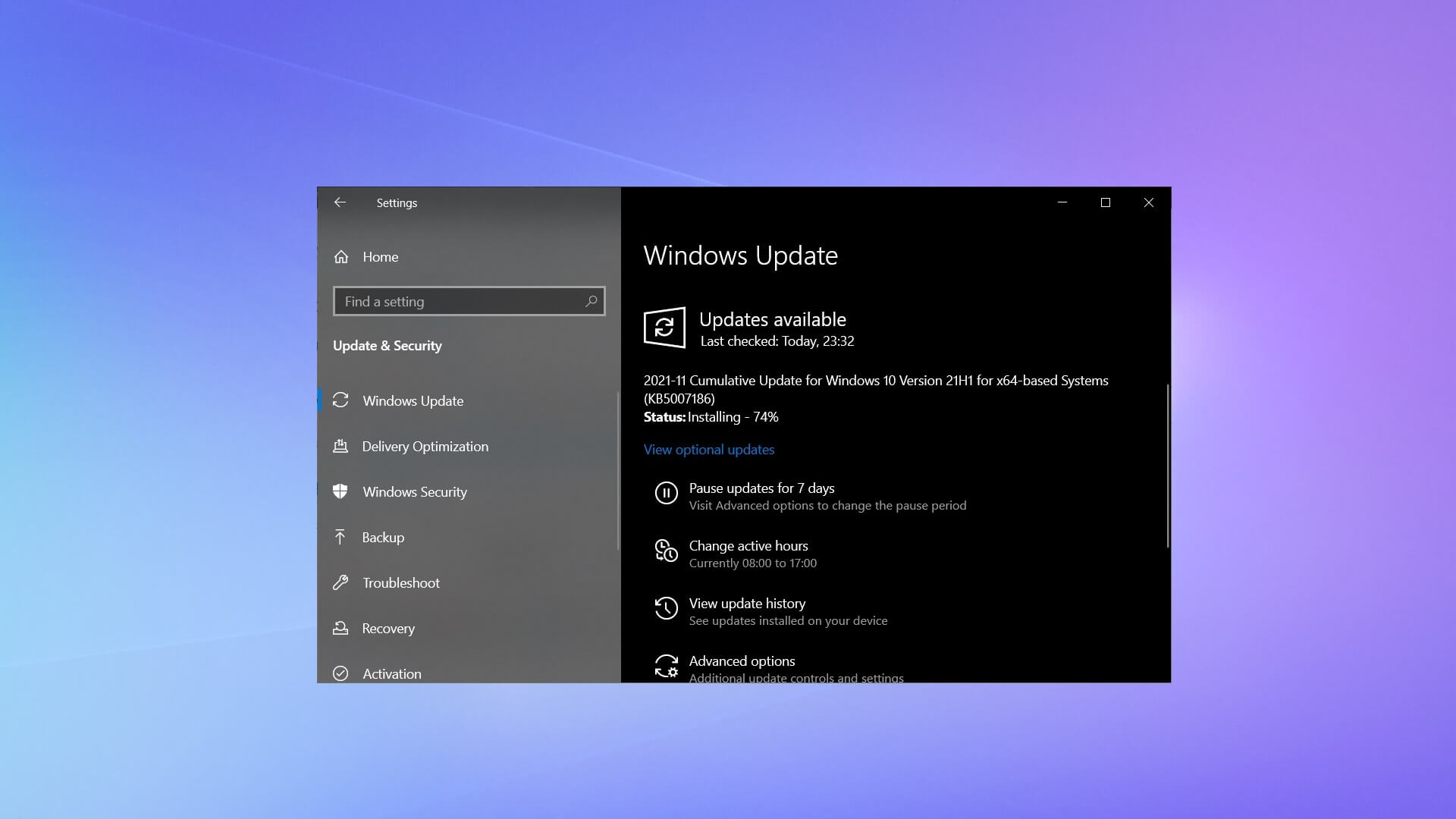This screenshot has width=1456, height=819.
Task: Click the update history clock icon
Action: click(666, 608)
